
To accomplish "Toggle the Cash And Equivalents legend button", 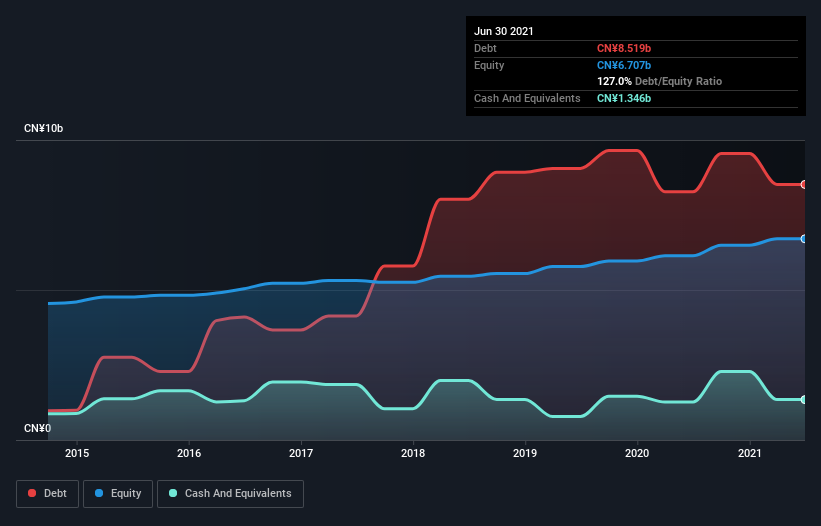I will [230, 494].
